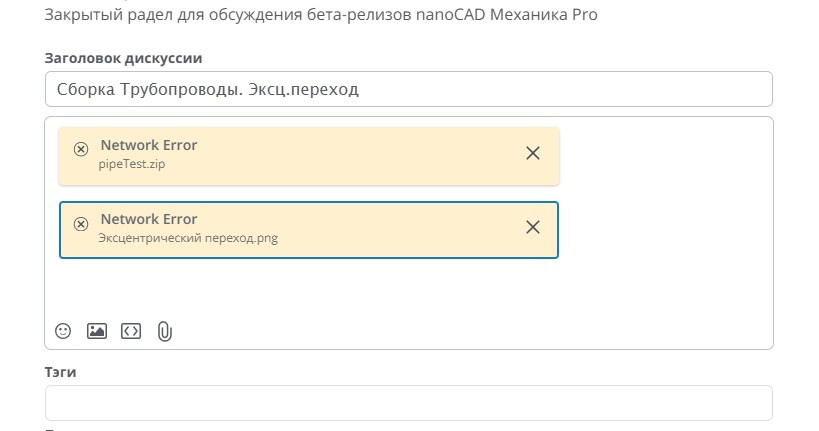Remove the failed Эксцентрический переход.png upload
Screen dimensions: 819x431
533,227
